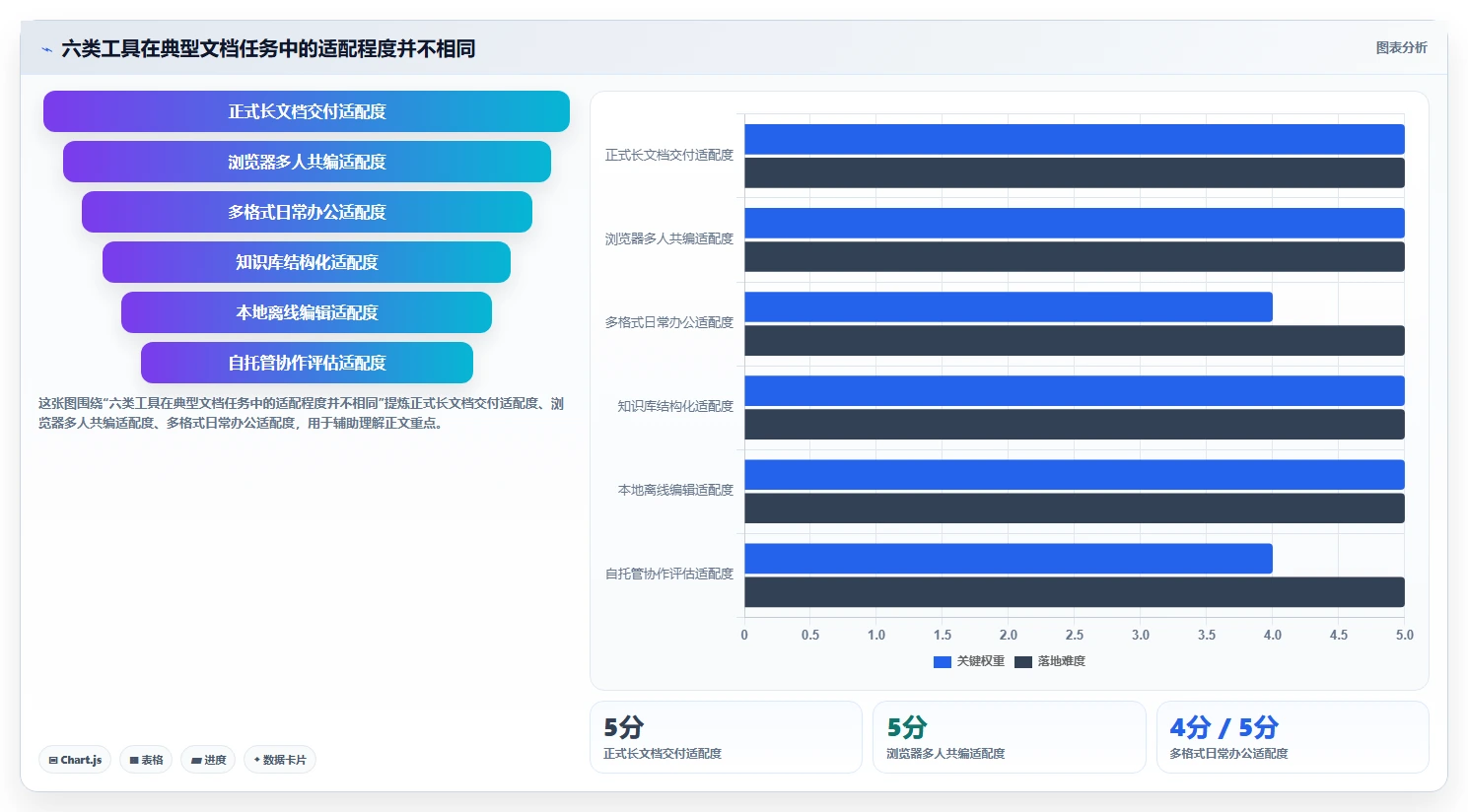This screenshot has height=812, width=1468.
Task: Select the 知识库结构化适配度 funnel bar
Action: pyautogui.click(x=307, y=262)
